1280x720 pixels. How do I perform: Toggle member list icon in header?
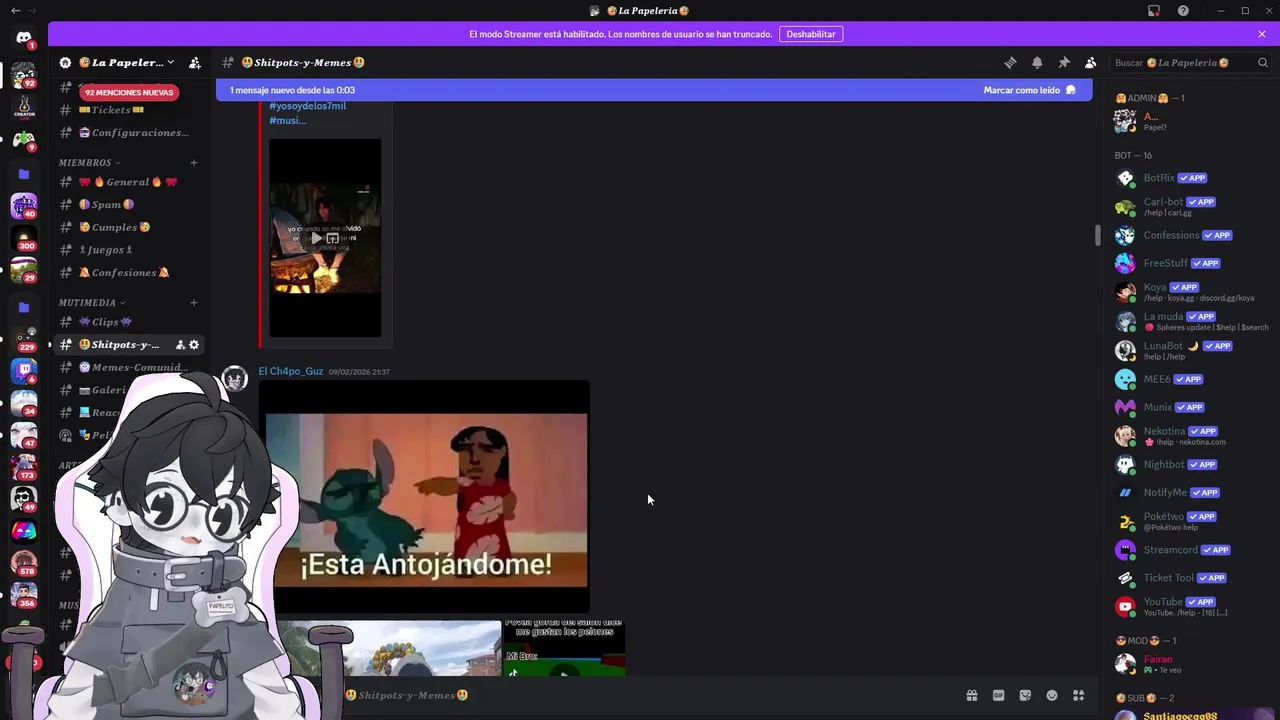tap(1091, 62)
